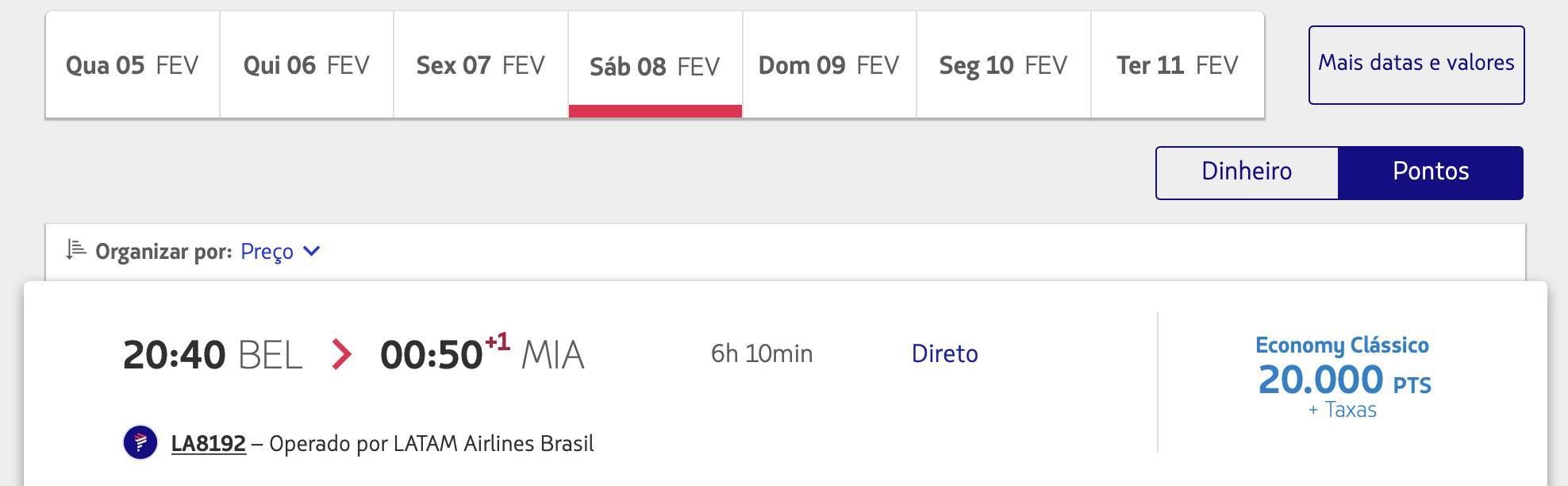Select the Qua 05 FEV date tab
1568x486 pixels.
coord(133,65)
